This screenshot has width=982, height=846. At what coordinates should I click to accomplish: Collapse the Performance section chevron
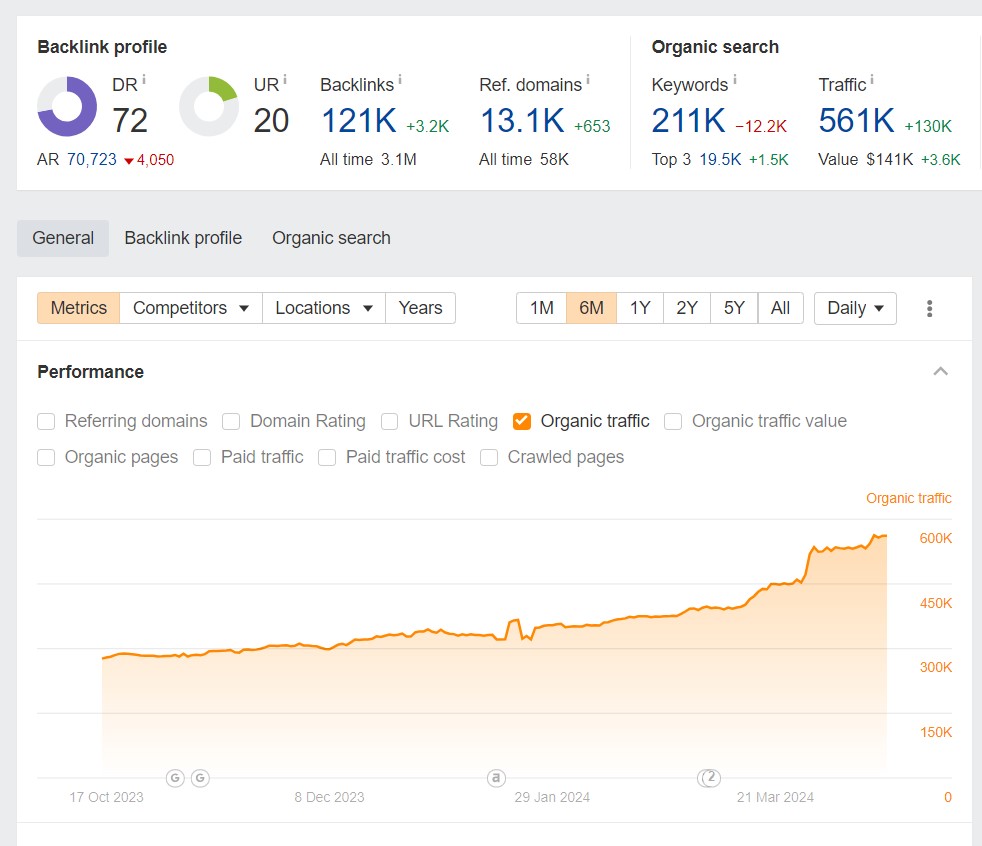click(940, 371)
